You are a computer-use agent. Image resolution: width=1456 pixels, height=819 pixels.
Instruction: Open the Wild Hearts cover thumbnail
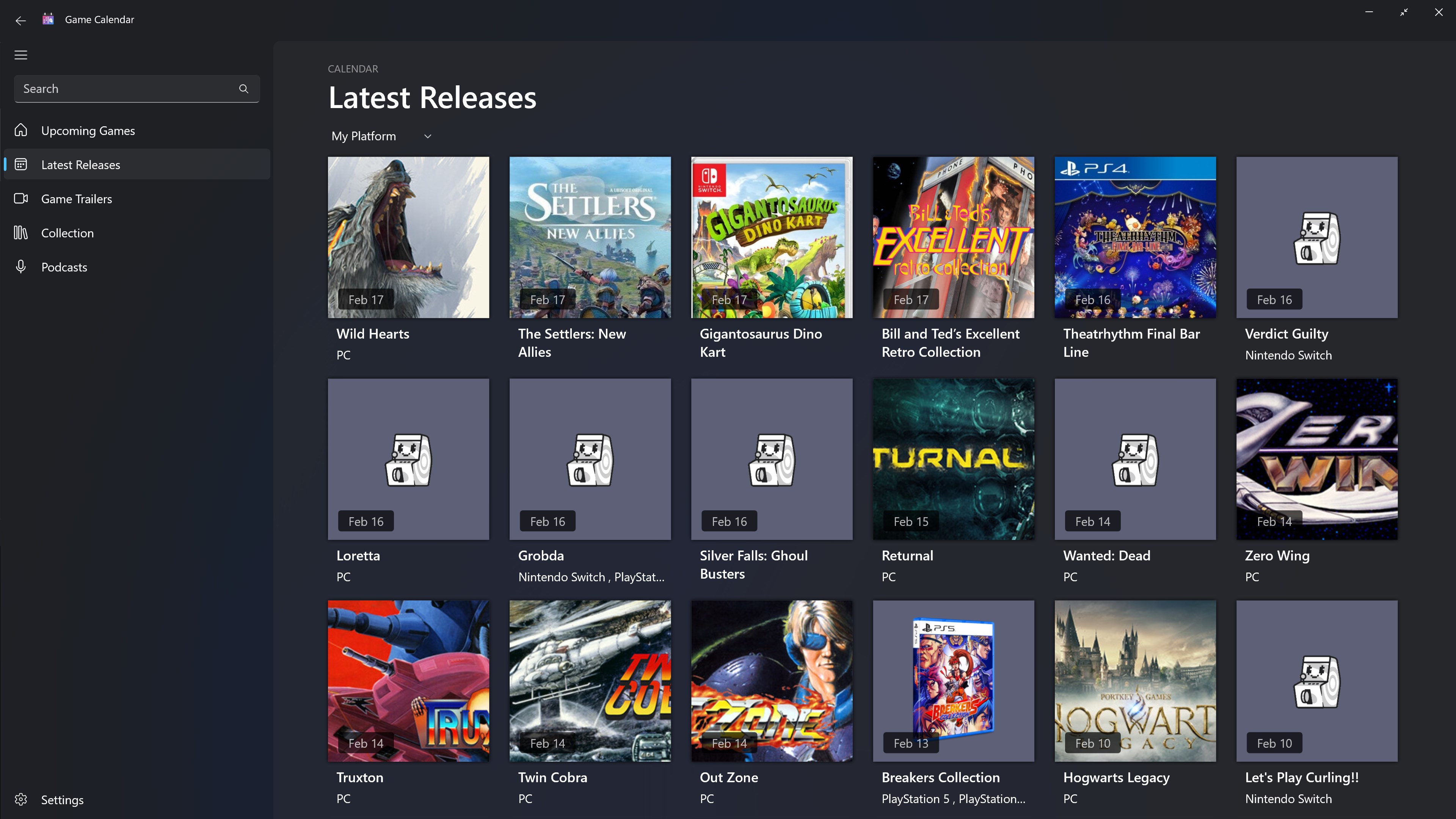coord(408,237)
